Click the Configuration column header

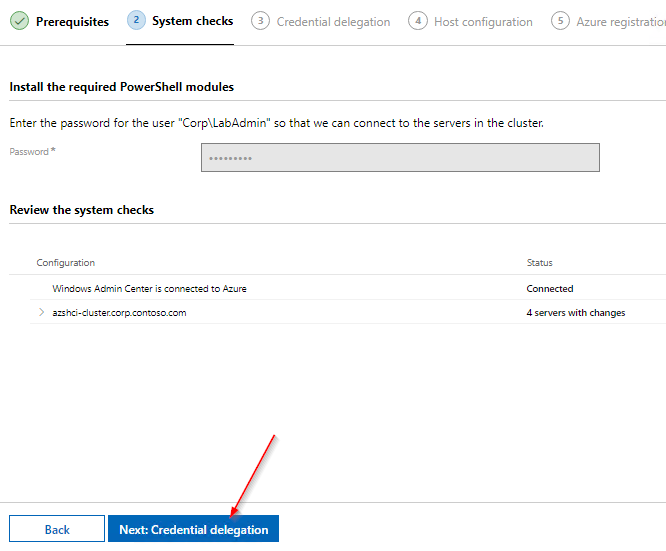click(66, 263)
